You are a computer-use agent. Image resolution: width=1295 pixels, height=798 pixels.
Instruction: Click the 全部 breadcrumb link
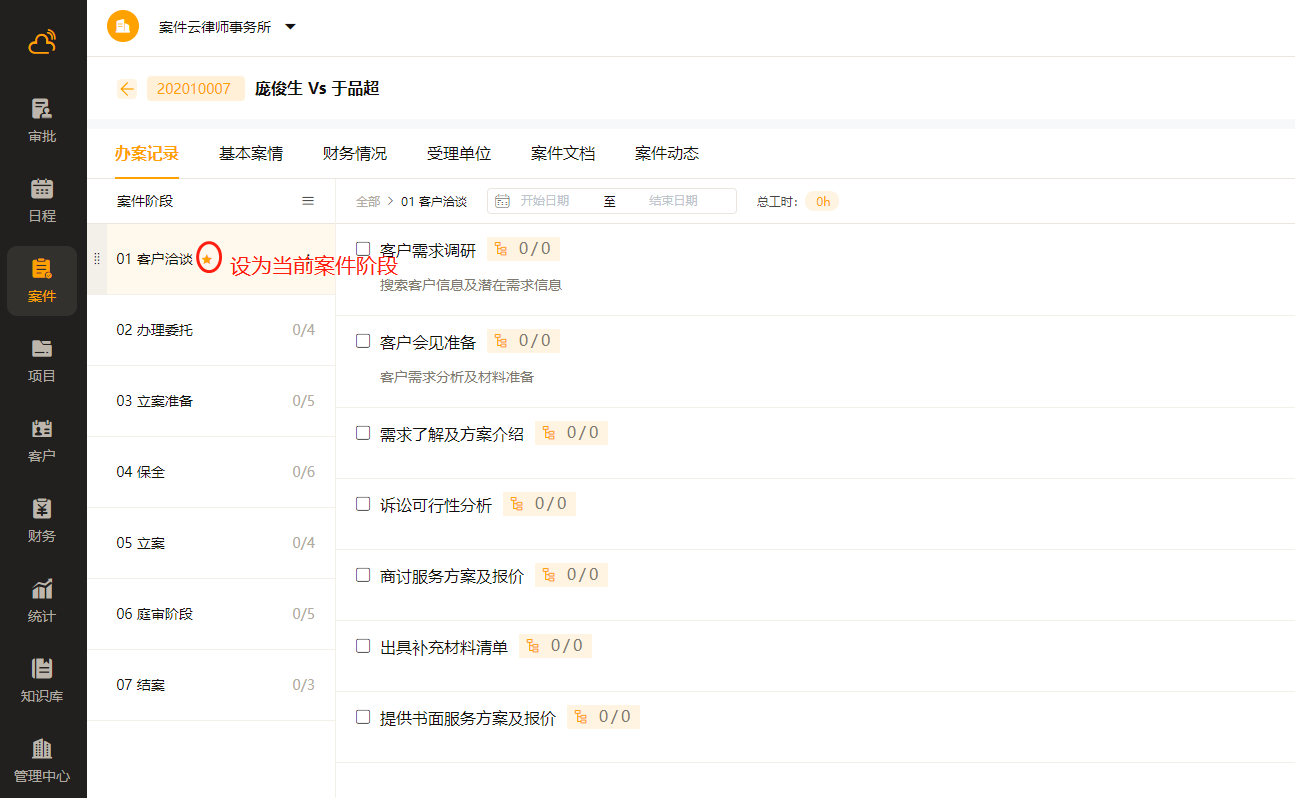pyautogui.click(x=367, y=201)
